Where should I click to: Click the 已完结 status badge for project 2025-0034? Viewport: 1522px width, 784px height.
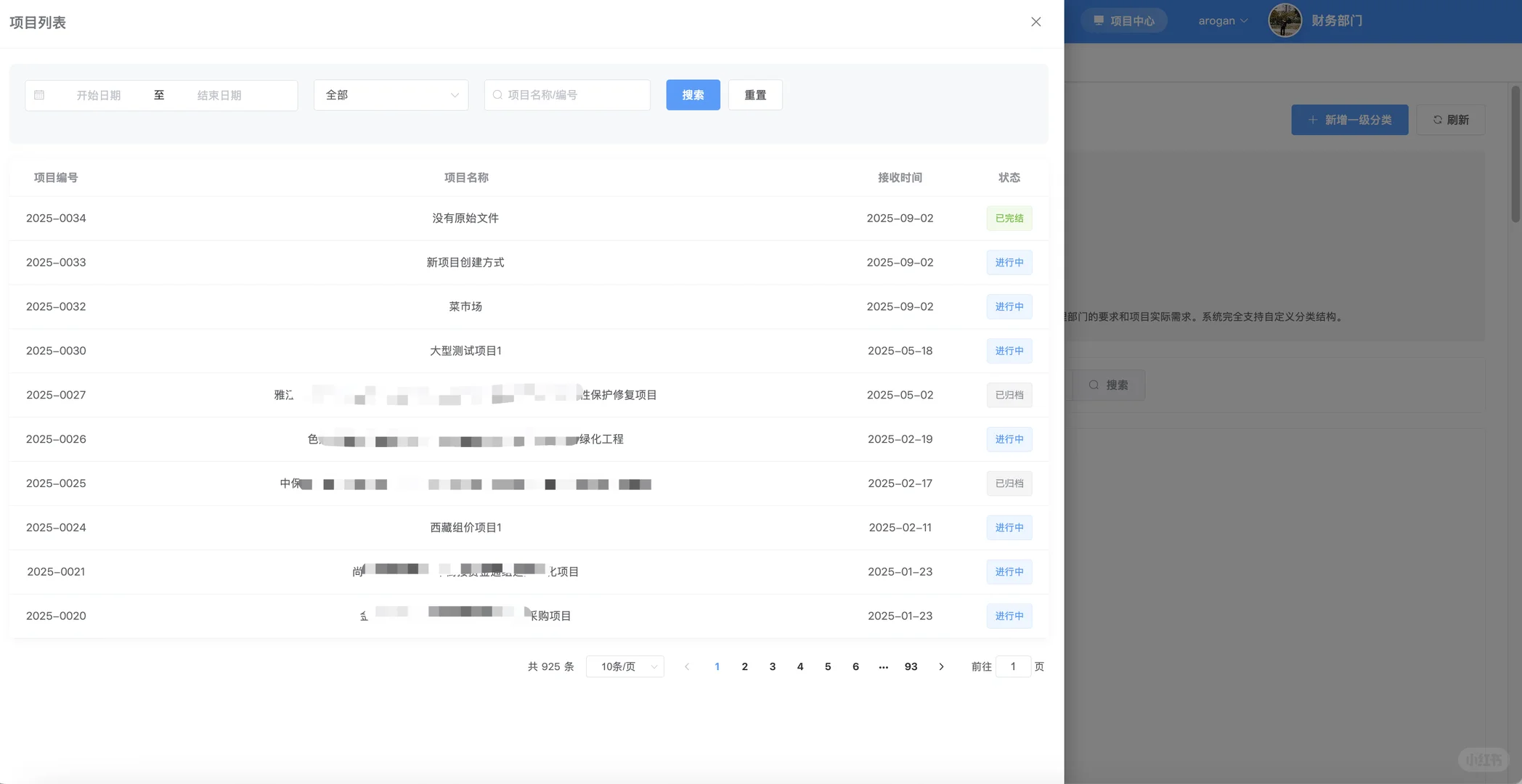(x=1009, y=218)
